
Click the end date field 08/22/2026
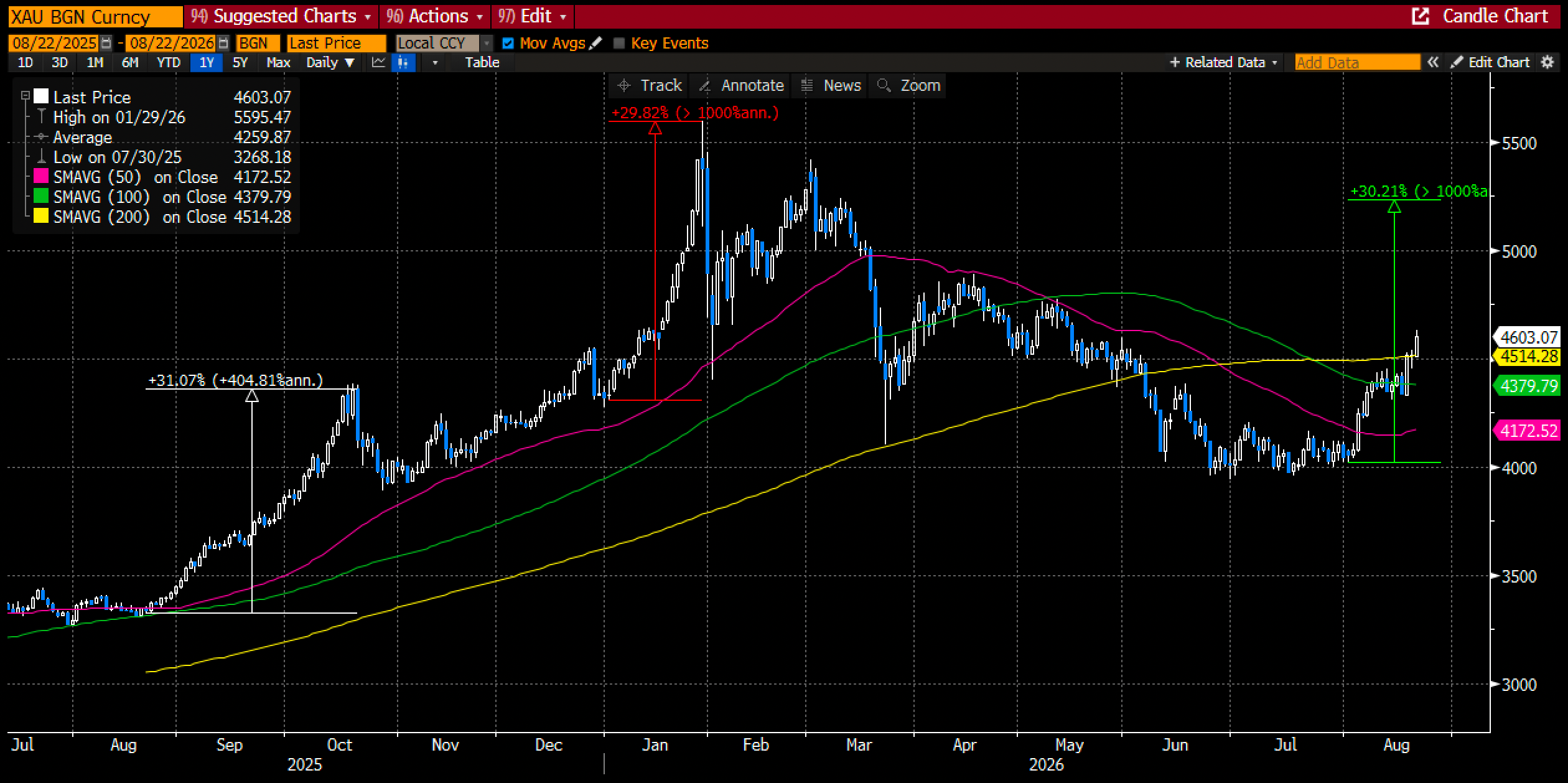(171, 43)
